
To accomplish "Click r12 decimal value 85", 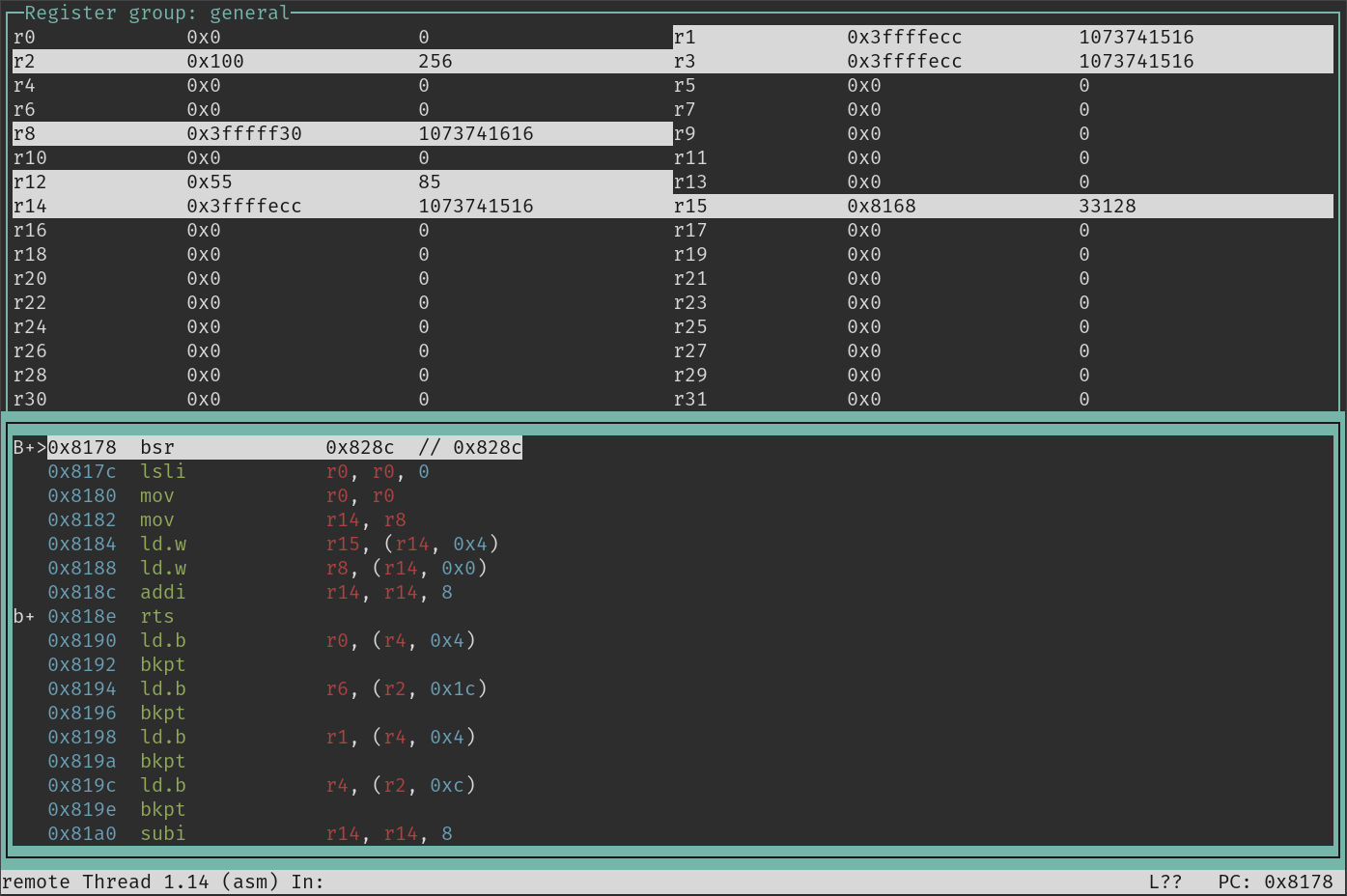I will [x=430, y=182].
